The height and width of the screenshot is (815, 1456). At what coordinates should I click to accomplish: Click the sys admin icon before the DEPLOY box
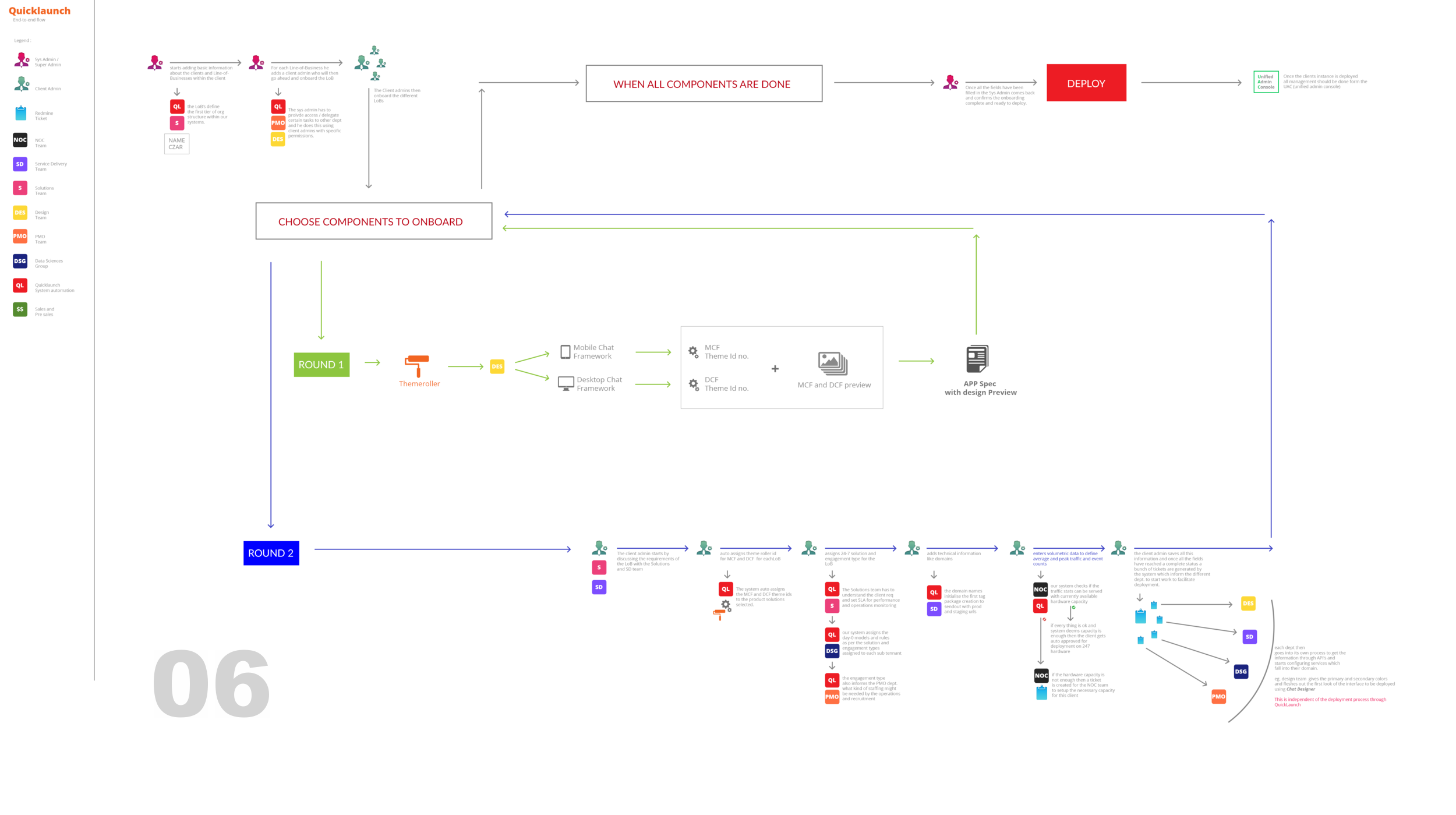click(x=950, y=82)
